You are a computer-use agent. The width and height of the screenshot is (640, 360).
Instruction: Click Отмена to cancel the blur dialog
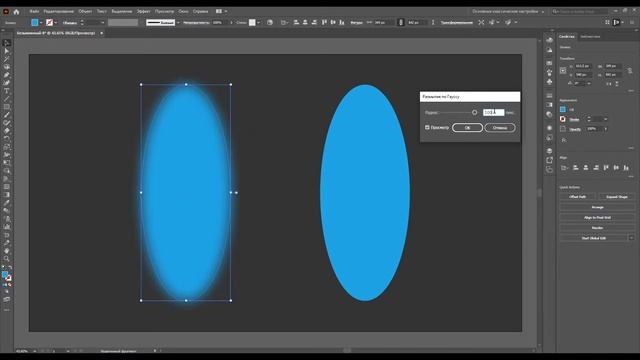500,128
